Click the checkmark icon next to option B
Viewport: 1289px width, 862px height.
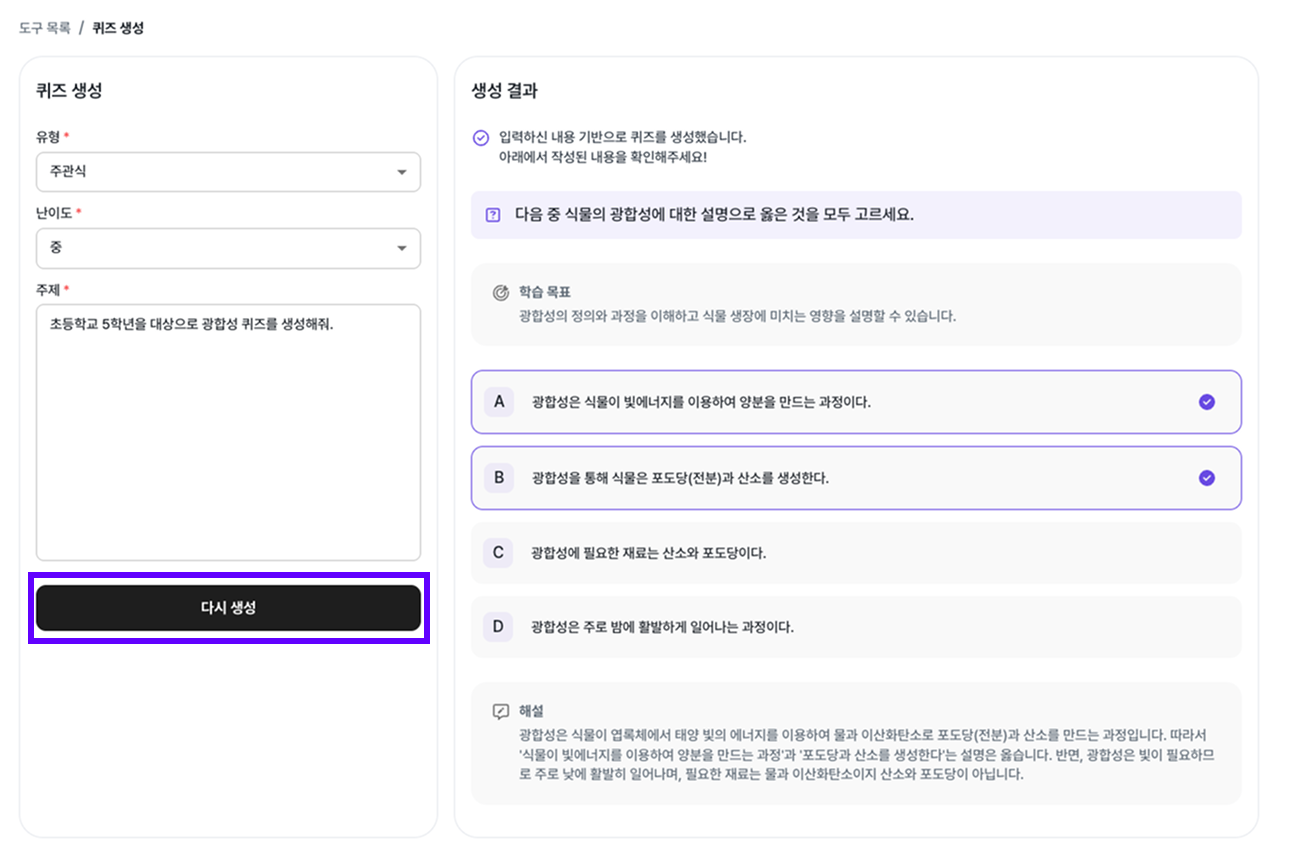tap(1206, 477)
